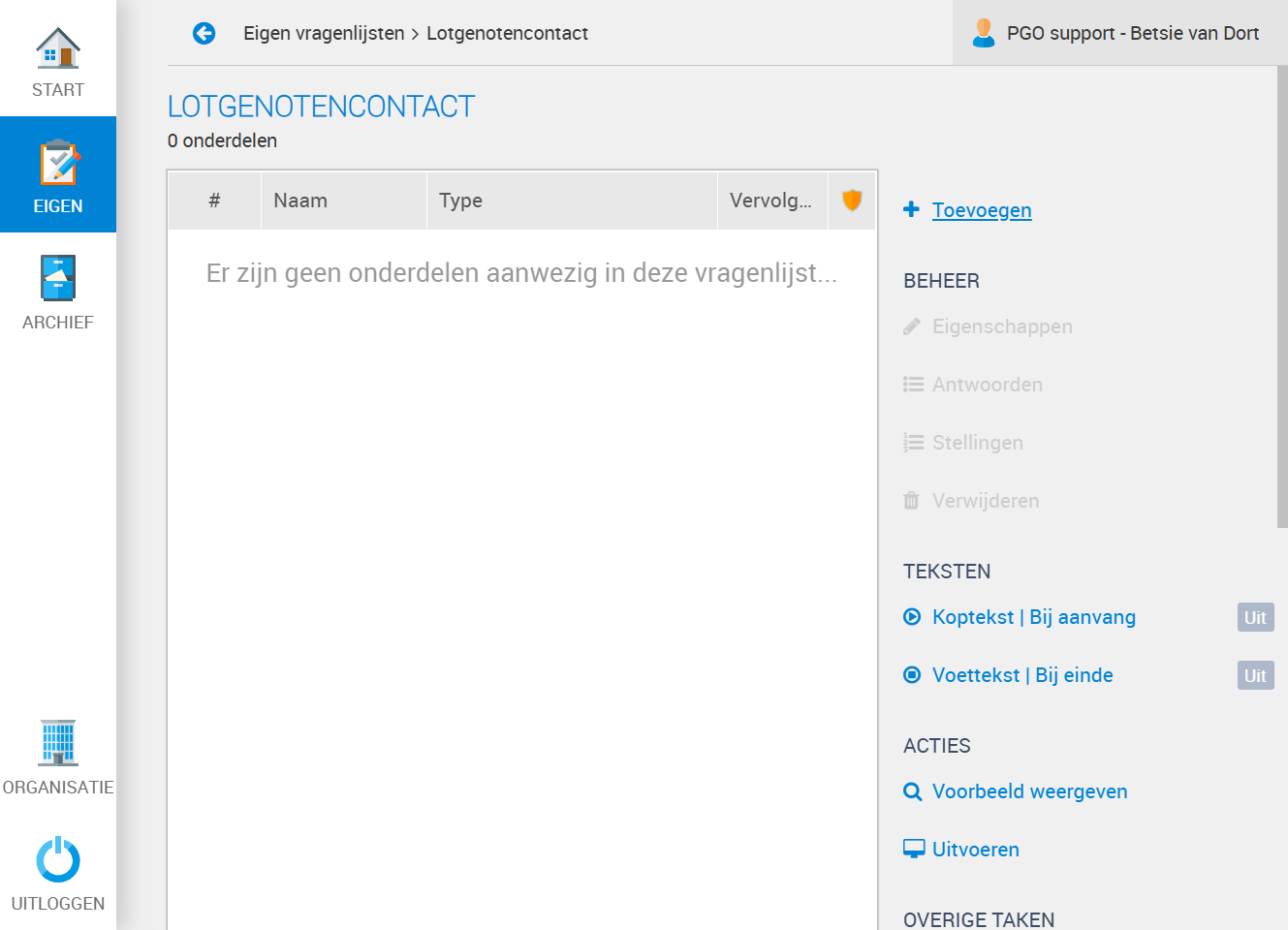Sort by the Naam column header

tap(344, 201)
